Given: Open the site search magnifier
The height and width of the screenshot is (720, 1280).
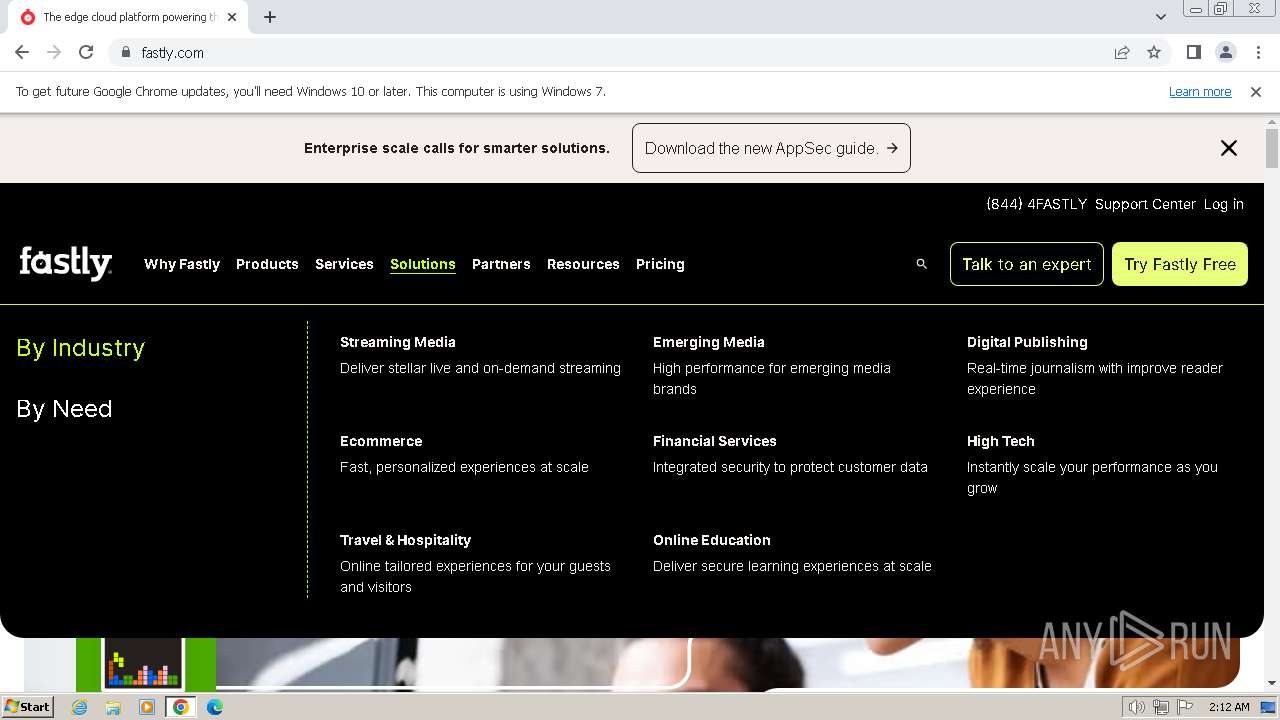Looking at the screenshot, I should (922, 264).
